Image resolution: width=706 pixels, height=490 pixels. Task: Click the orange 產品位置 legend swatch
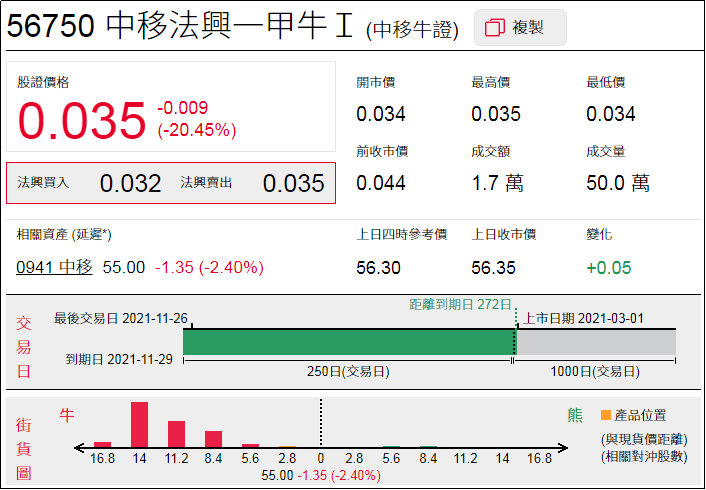click(x=606, y=415)
